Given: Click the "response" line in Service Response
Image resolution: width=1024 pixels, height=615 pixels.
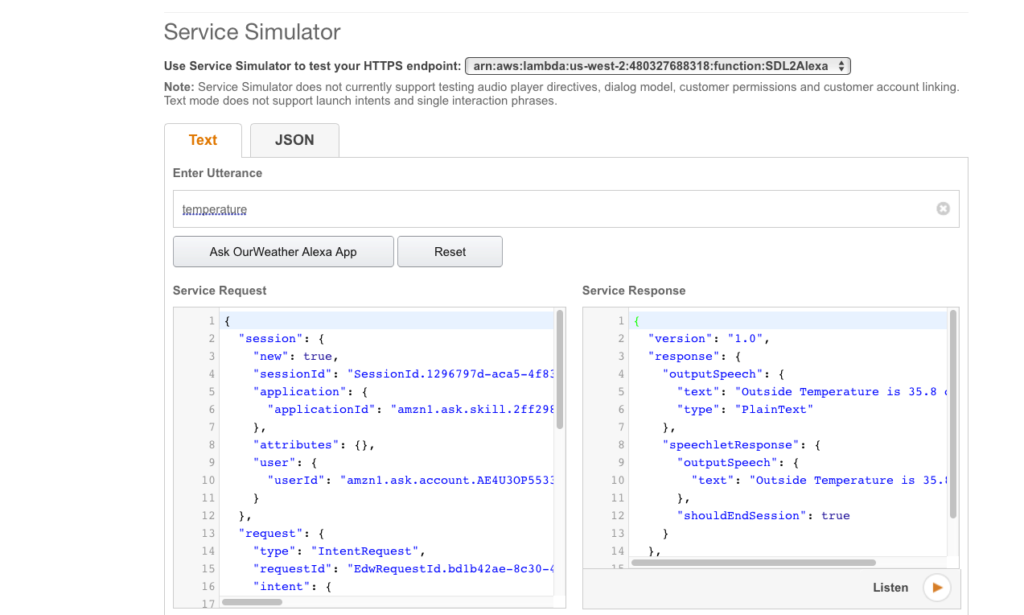Looking at the screenshot, I should [694, 356].
